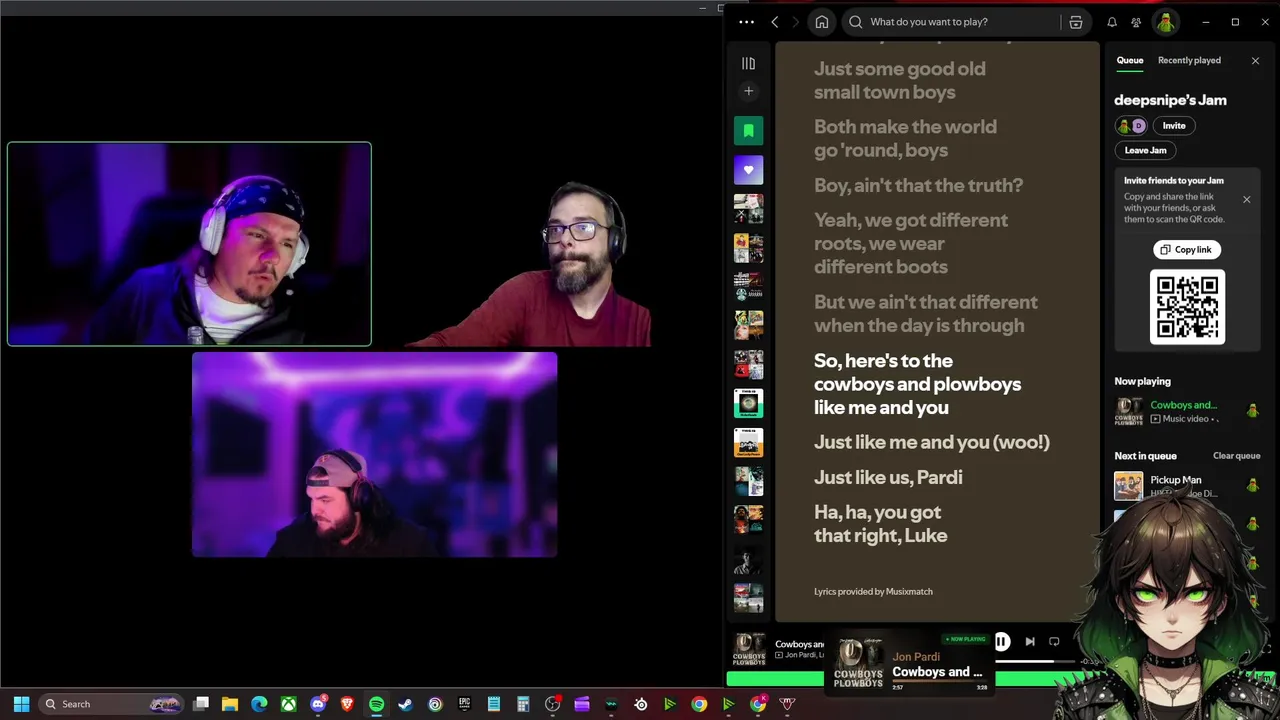The width and height of the screenshot is (1280, 720).
Task: Toggle repeat mode
Action: click(1054, 642)
